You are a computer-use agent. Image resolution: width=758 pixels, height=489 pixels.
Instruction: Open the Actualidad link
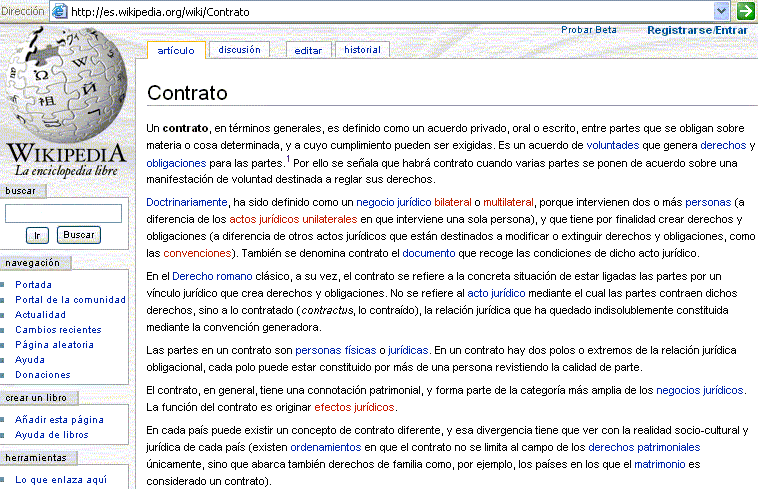pos(40,315)
